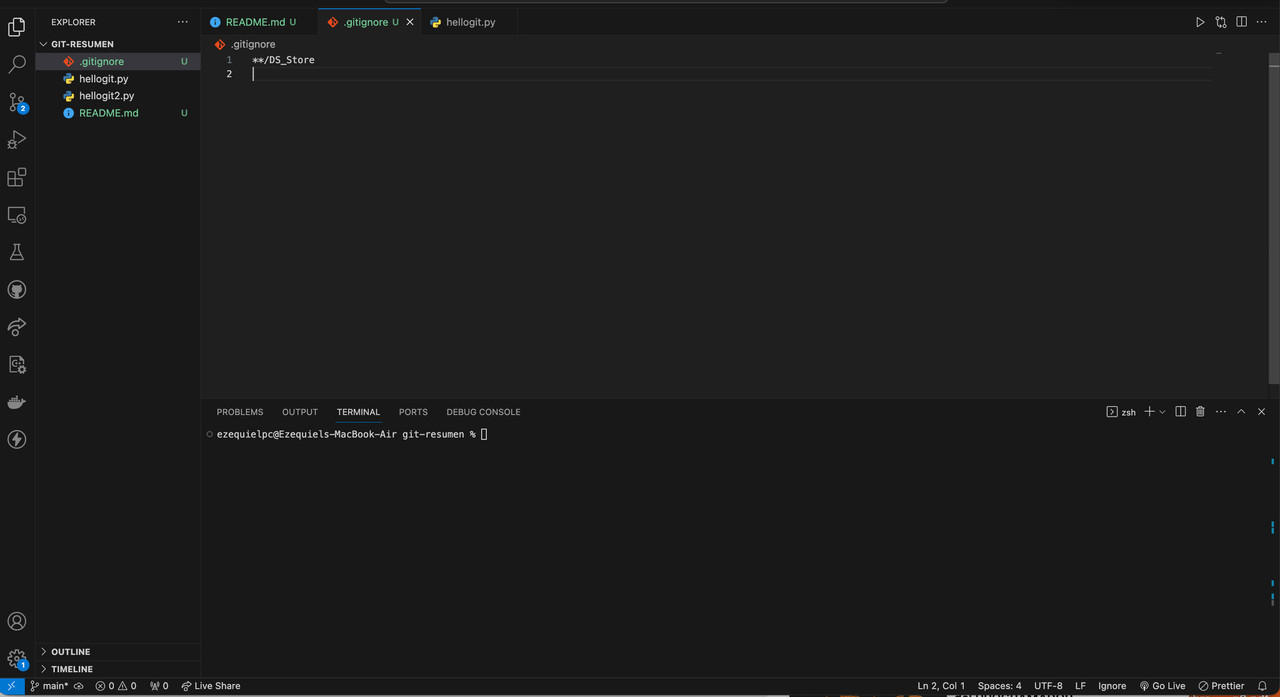The image size is (1280, 697).
Task: Split the terminal pane
Action: 1180,412
